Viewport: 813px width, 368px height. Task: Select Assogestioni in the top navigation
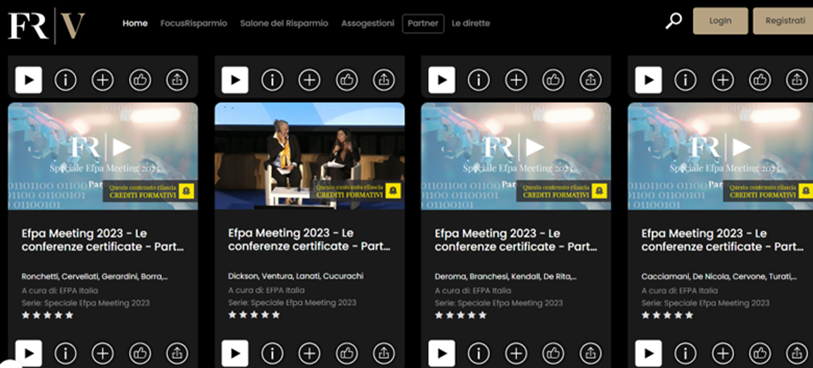(x=368, y=23)
